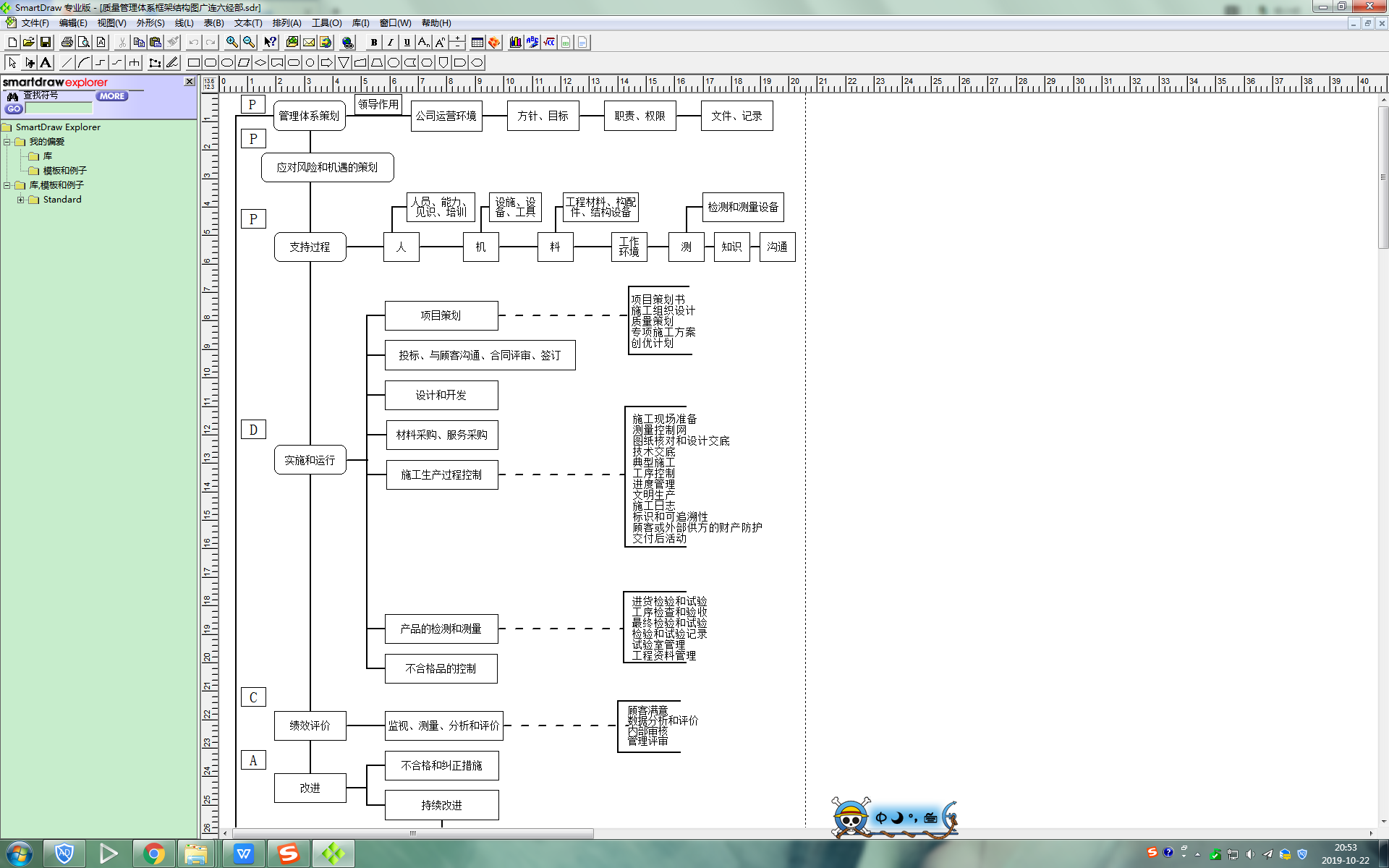Run spell check ABC icon

coord(532,43)
